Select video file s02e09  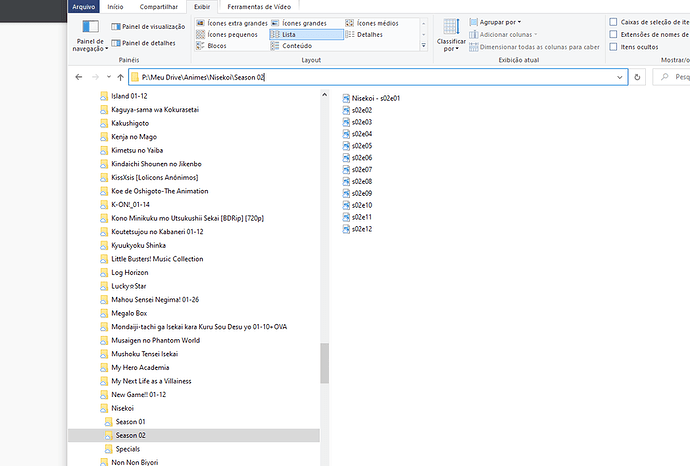tap(357, 194)
